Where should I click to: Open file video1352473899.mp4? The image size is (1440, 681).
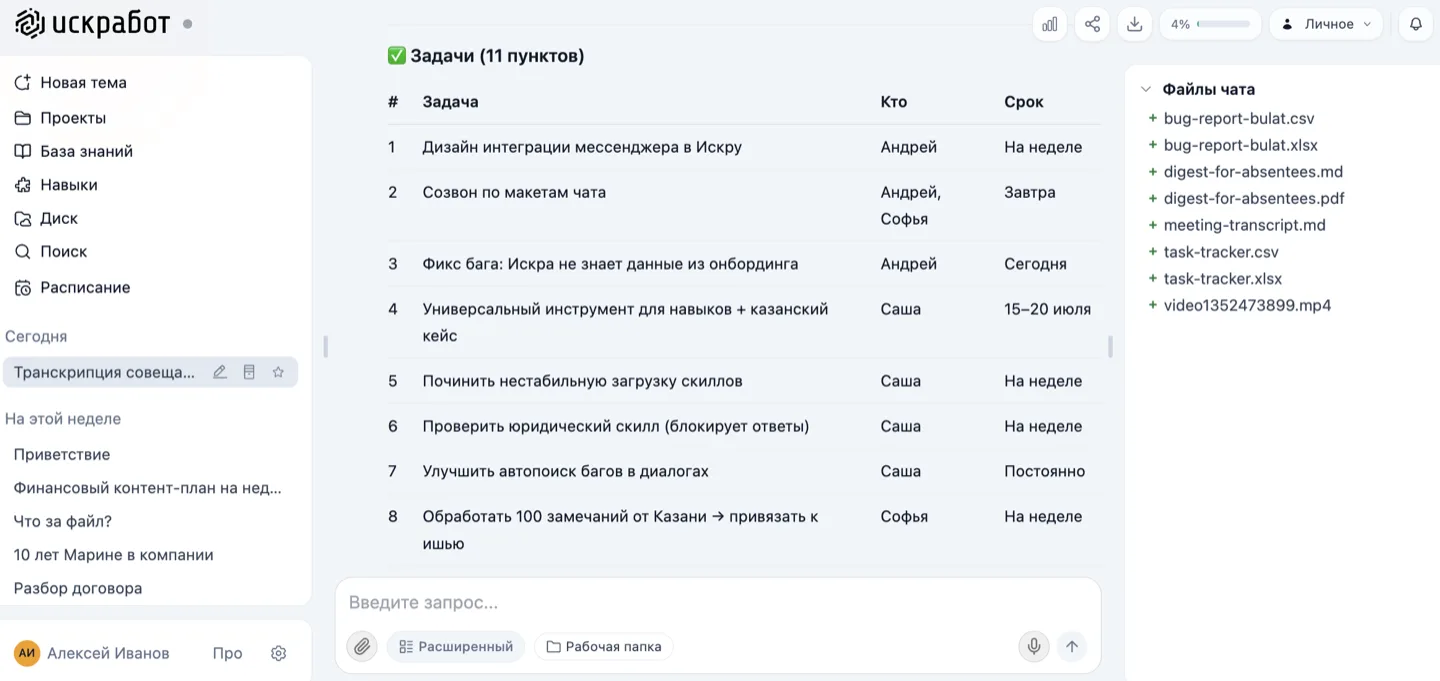click(x=1247, y=305)
